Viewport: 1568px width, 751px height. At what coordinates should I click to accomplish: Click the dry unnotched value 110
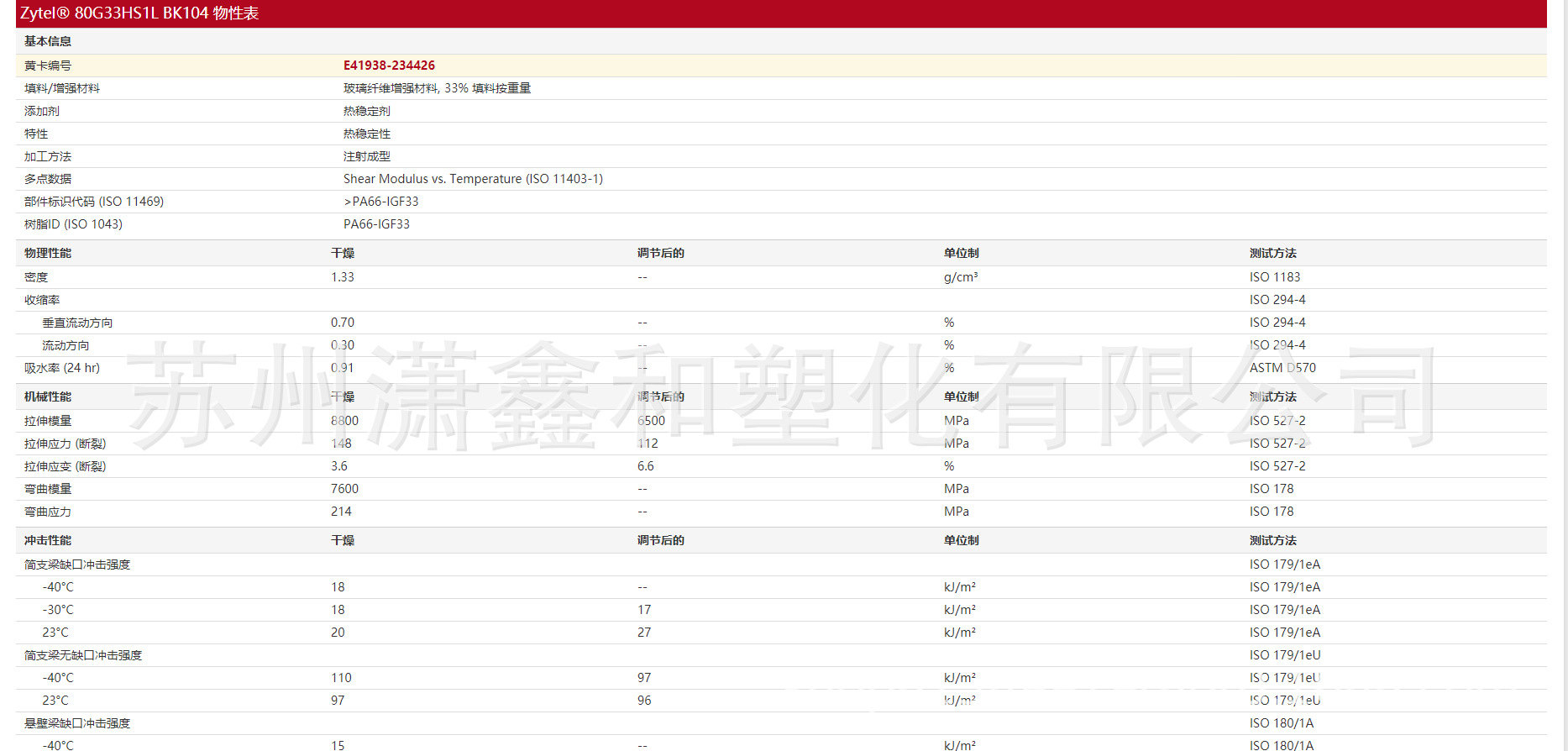(x=341, y=678)
